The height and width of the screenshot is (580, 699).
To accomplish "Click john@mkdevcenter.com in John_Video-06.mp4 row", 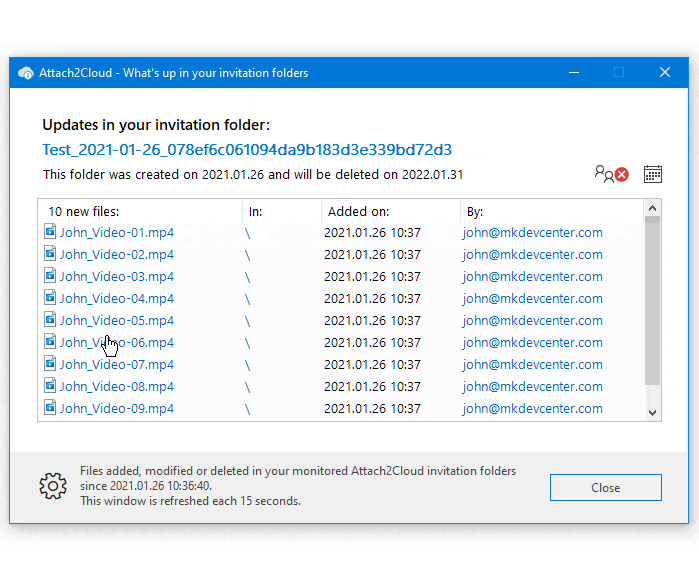I will coord(532,342).
